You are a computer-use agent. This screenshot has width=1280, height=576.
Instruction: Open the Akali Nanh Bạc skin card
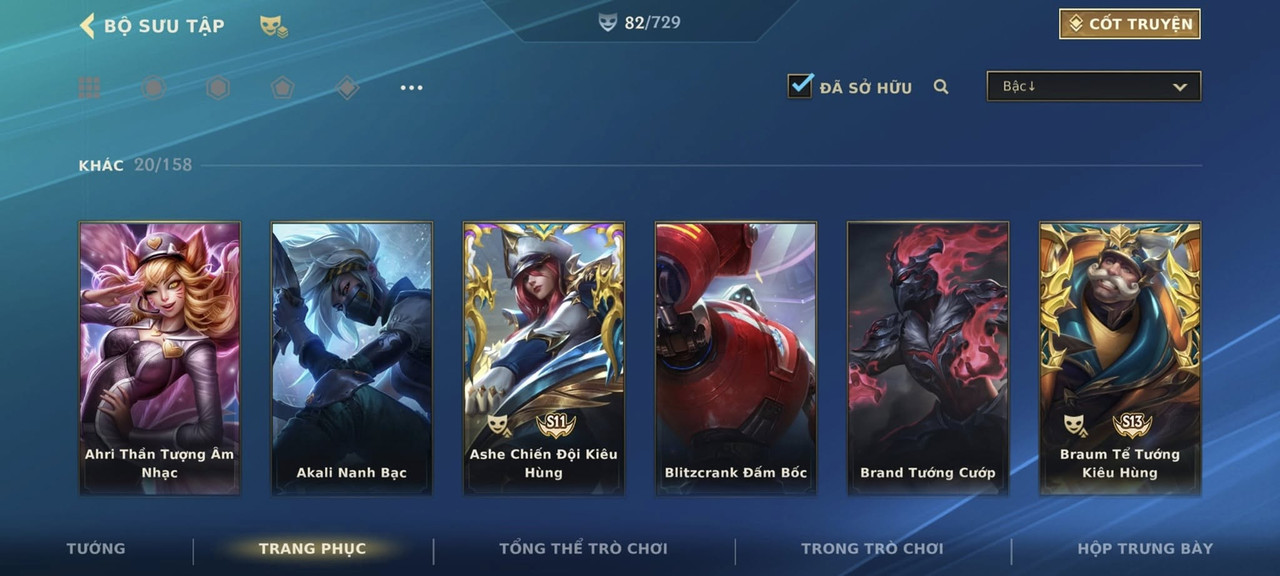coord(352,358)
